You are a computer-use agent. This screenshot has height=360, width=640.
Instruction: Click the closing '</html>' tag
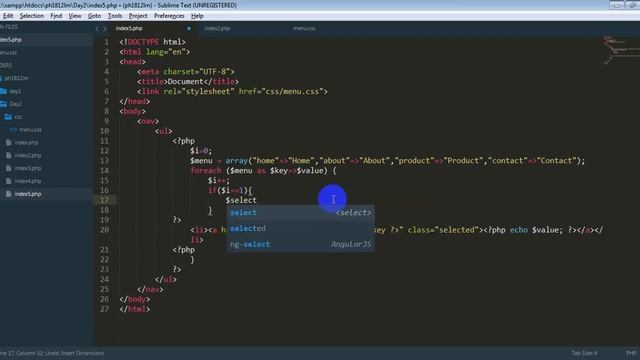point(135,309)
